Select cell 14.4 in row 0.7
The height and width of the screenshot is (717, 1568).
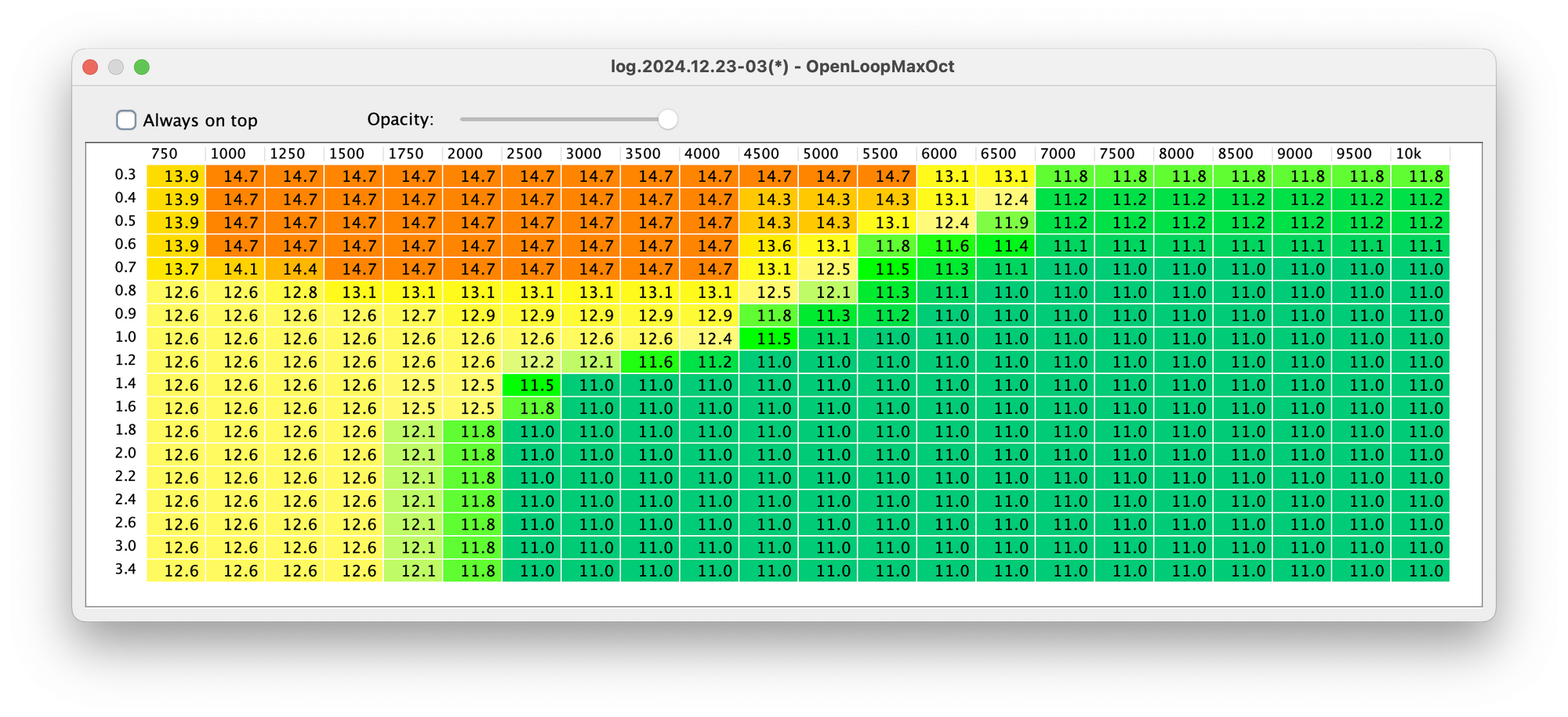tap(295, 269)
